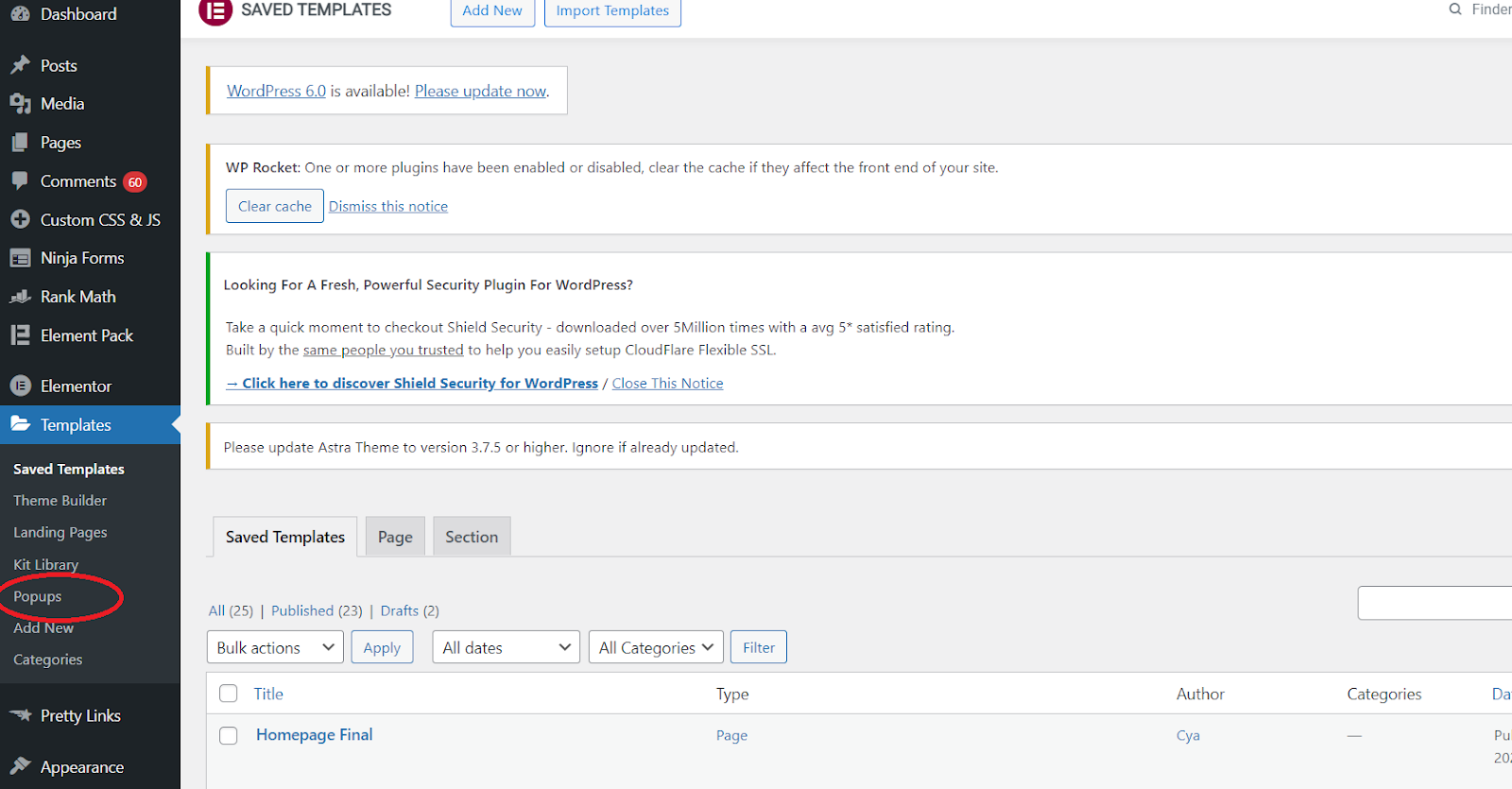Image resolution: width=1512 pixels, height=789 pixels.
Task: Click the Apply bulk action button
Action: click(x=382, y=647)
